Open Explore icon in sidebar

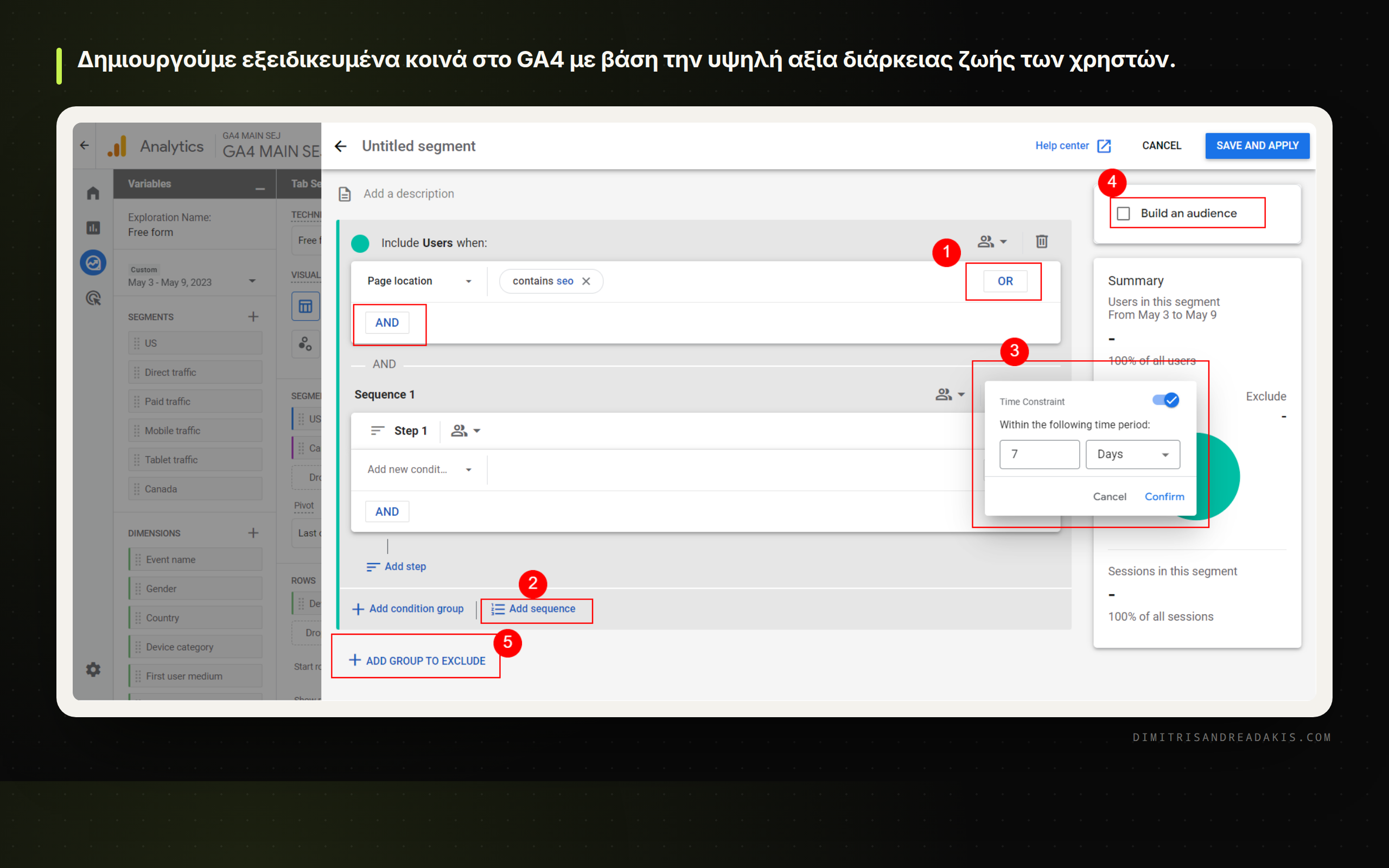coord(93,263)
